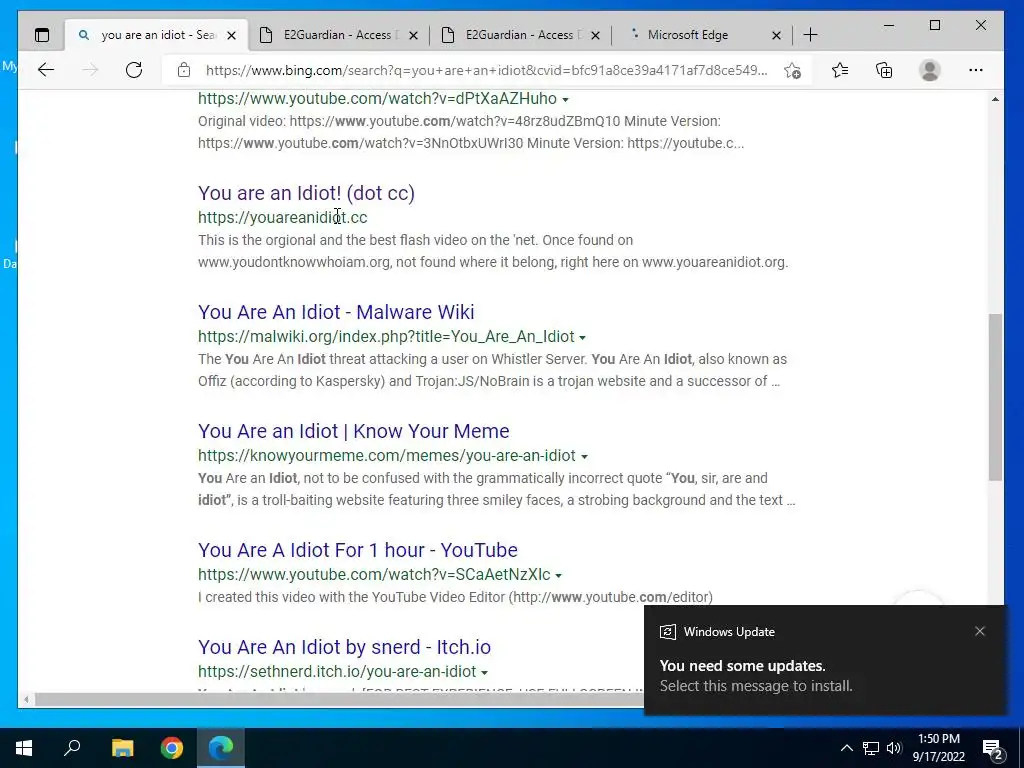The image size is (1024, 768).
Task: Select the Windows Update 'You need some updates' message
Action: tap(756, 675)
